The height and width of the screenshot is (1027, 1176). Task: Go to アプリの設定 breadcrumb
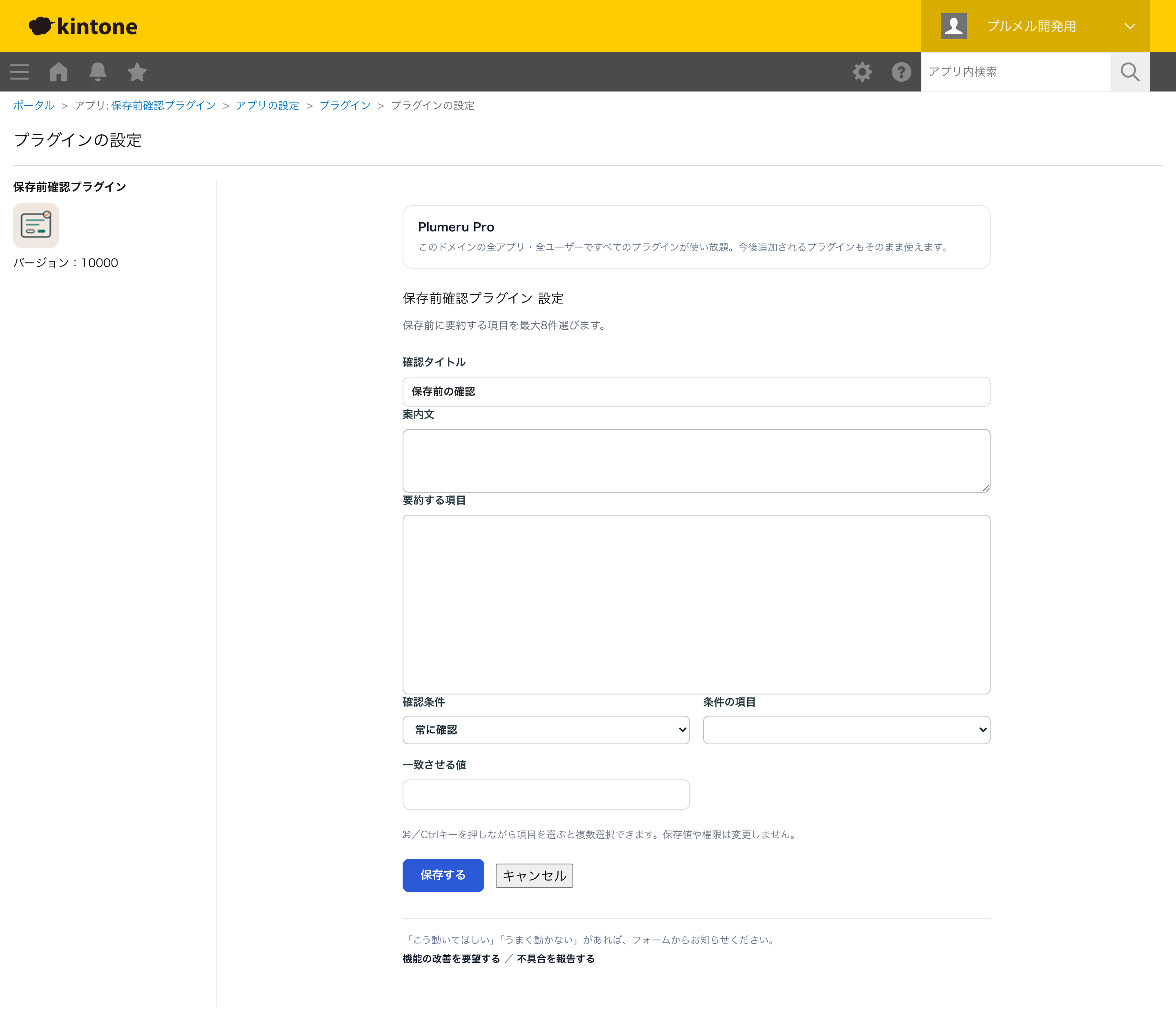click(x=267, y=105)
